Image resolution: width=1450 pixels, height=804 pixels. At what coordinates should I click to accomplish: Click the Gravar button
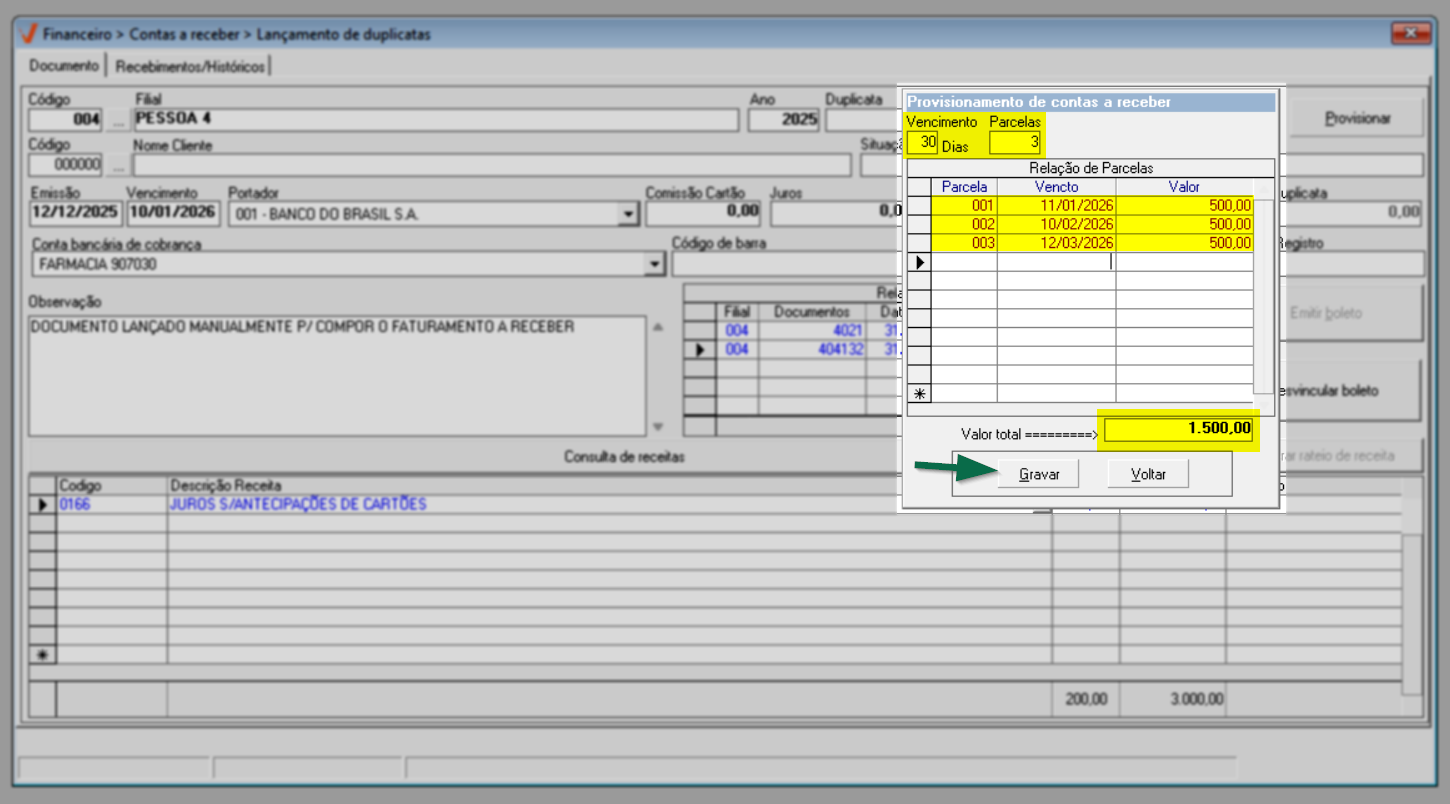tap(1038, 474)
